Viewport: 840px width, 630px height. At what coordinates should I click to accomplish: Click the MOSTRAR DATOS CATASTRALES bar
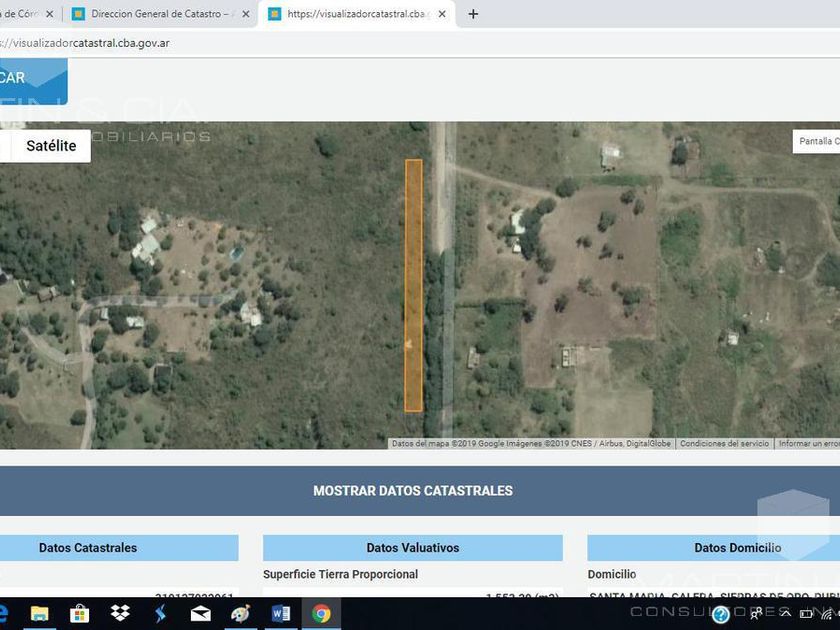(x=413, y=491)
